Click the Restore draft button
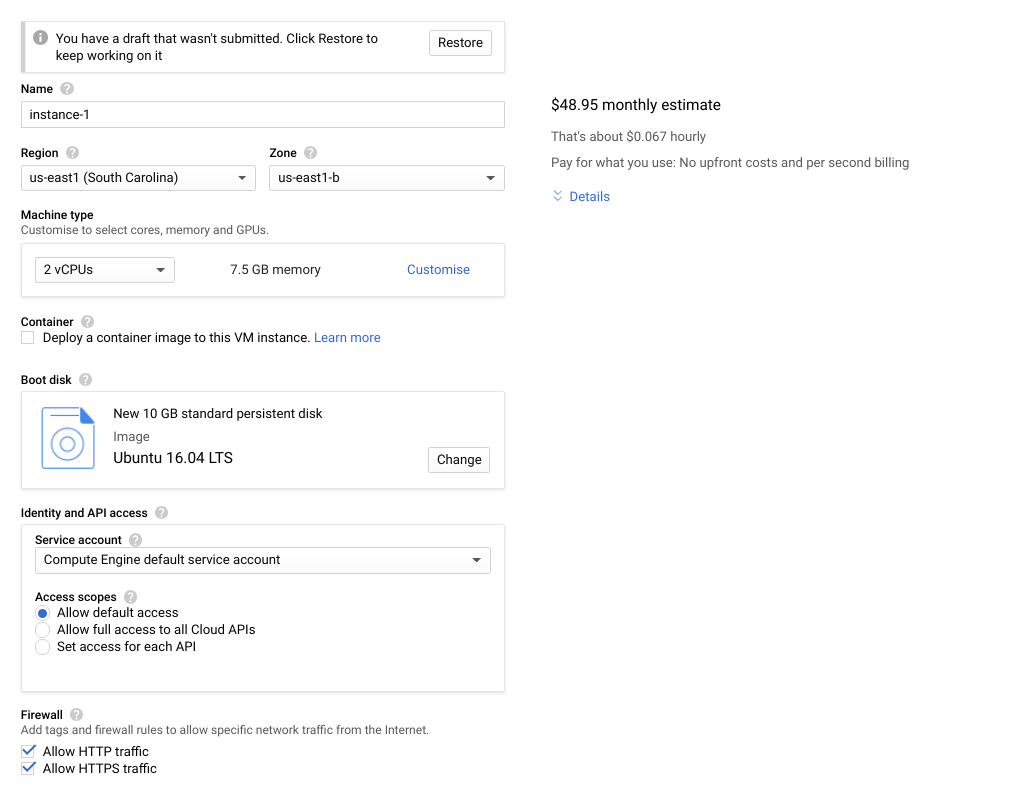The width and height of the screenshot is (1023, 785). 460,43
